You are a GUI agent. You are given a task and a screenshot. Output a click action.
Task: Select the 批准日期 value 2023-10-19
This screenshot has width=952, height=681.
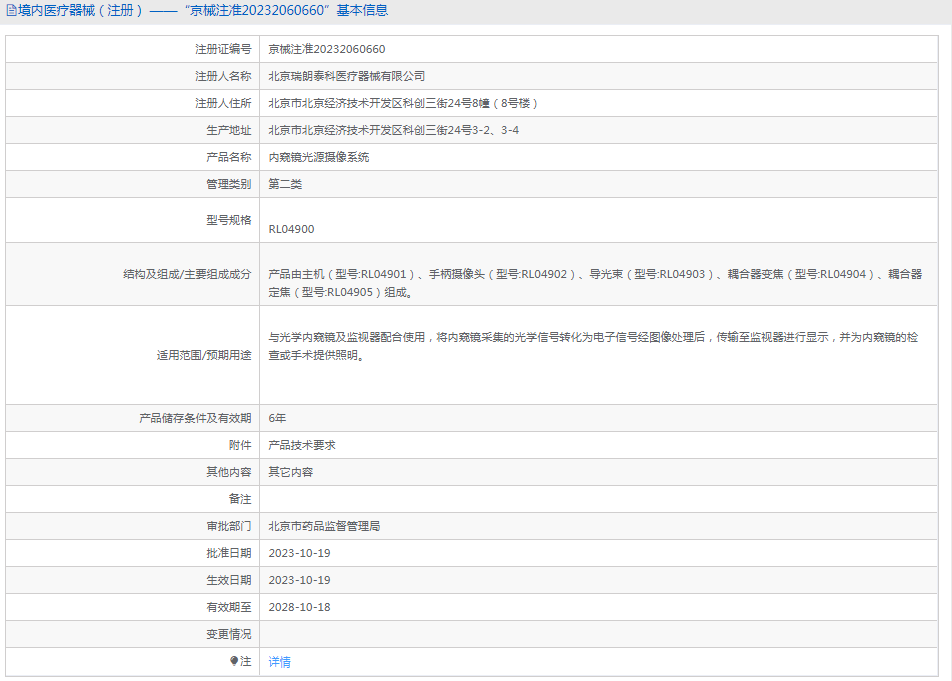[299, 553]
